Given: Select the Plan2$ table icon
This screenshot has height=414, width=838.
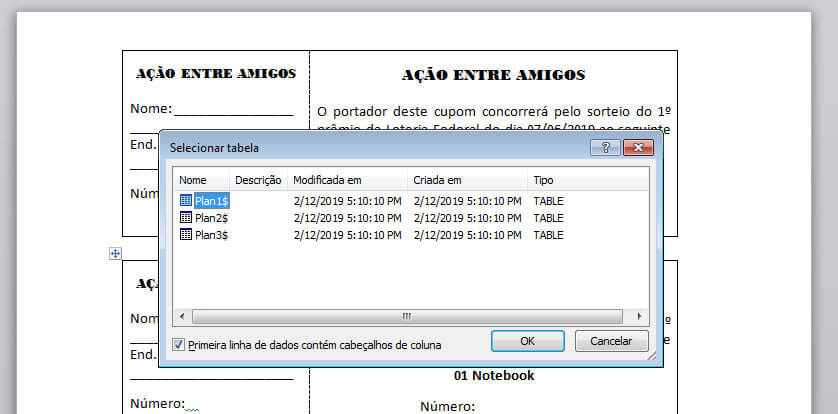Looking at the screenshot, I should [185, 217].
